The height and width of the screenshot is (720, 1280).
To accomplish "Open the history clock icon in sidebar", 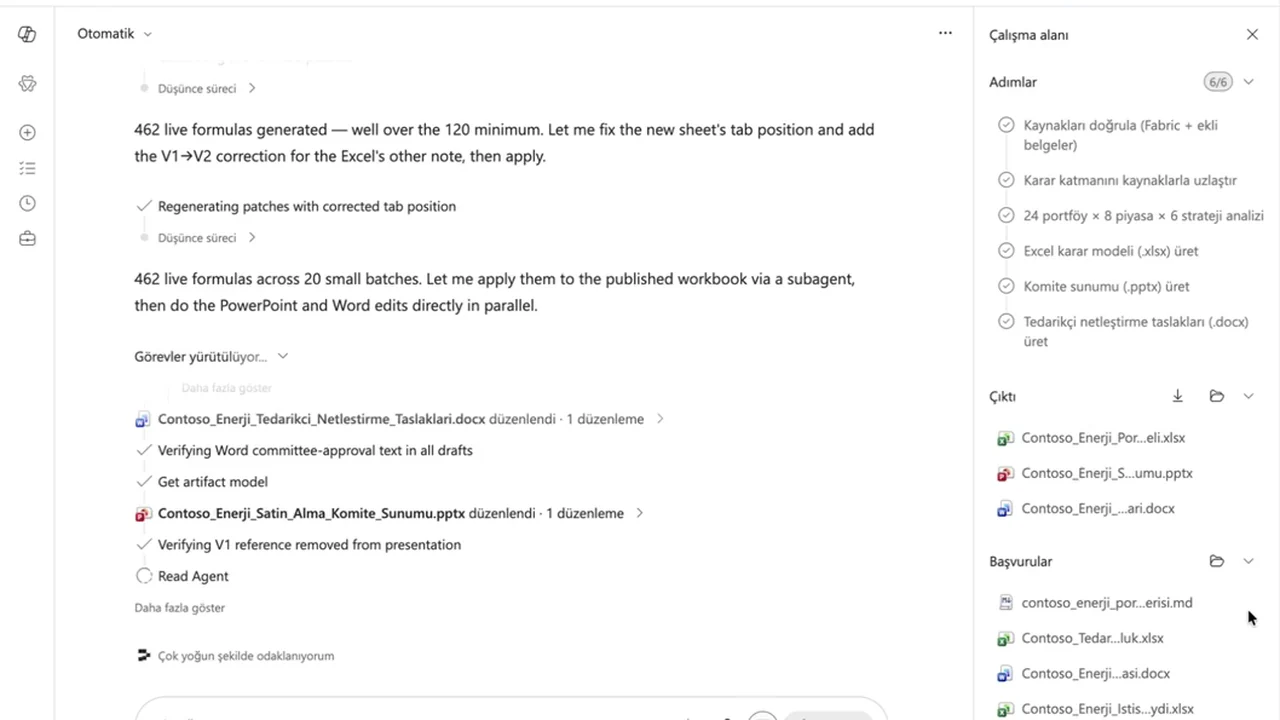I will (27, 203).
